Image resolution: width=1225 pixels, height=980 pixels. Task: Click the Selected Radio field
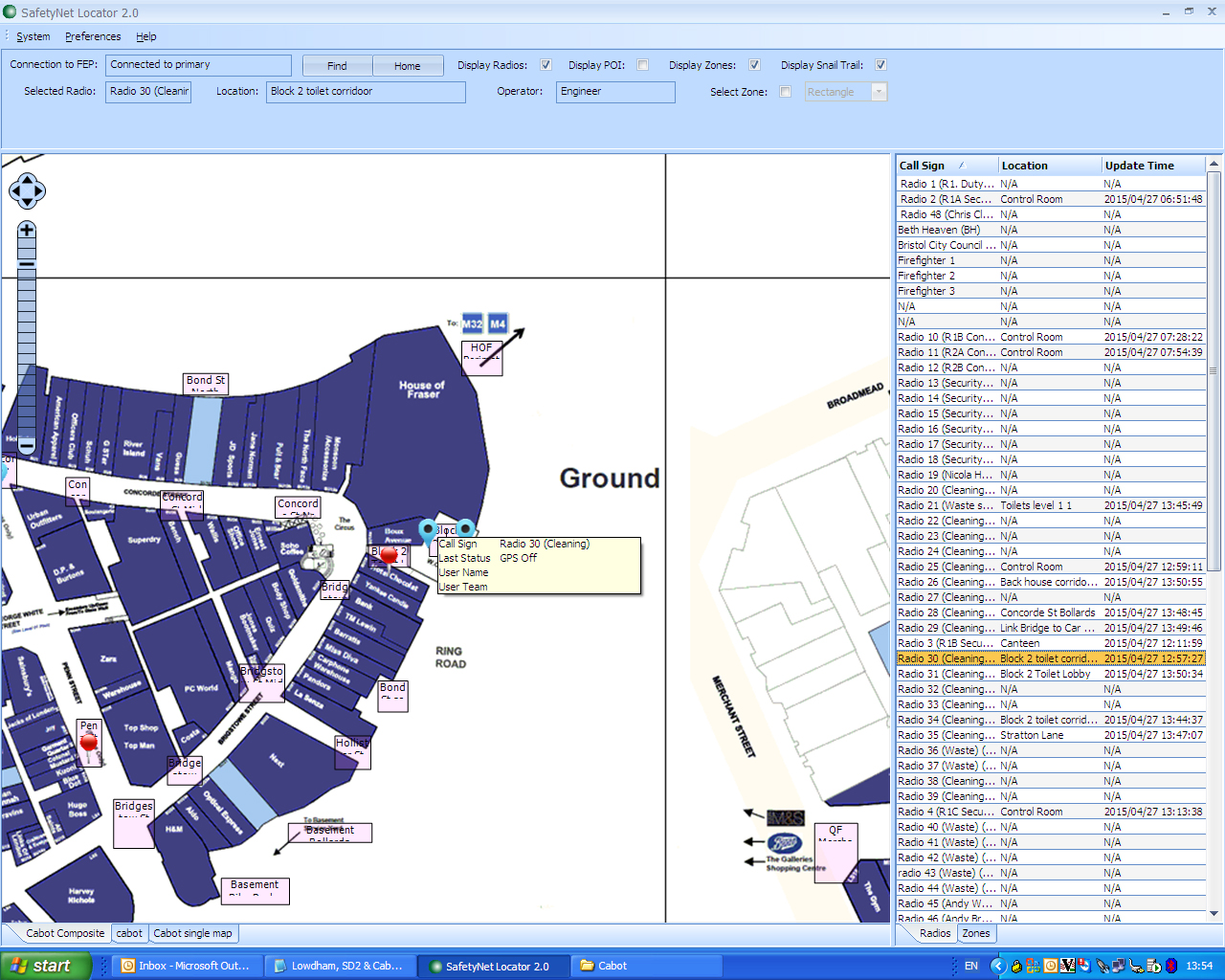pyautogui.click(x=148, y=92)
